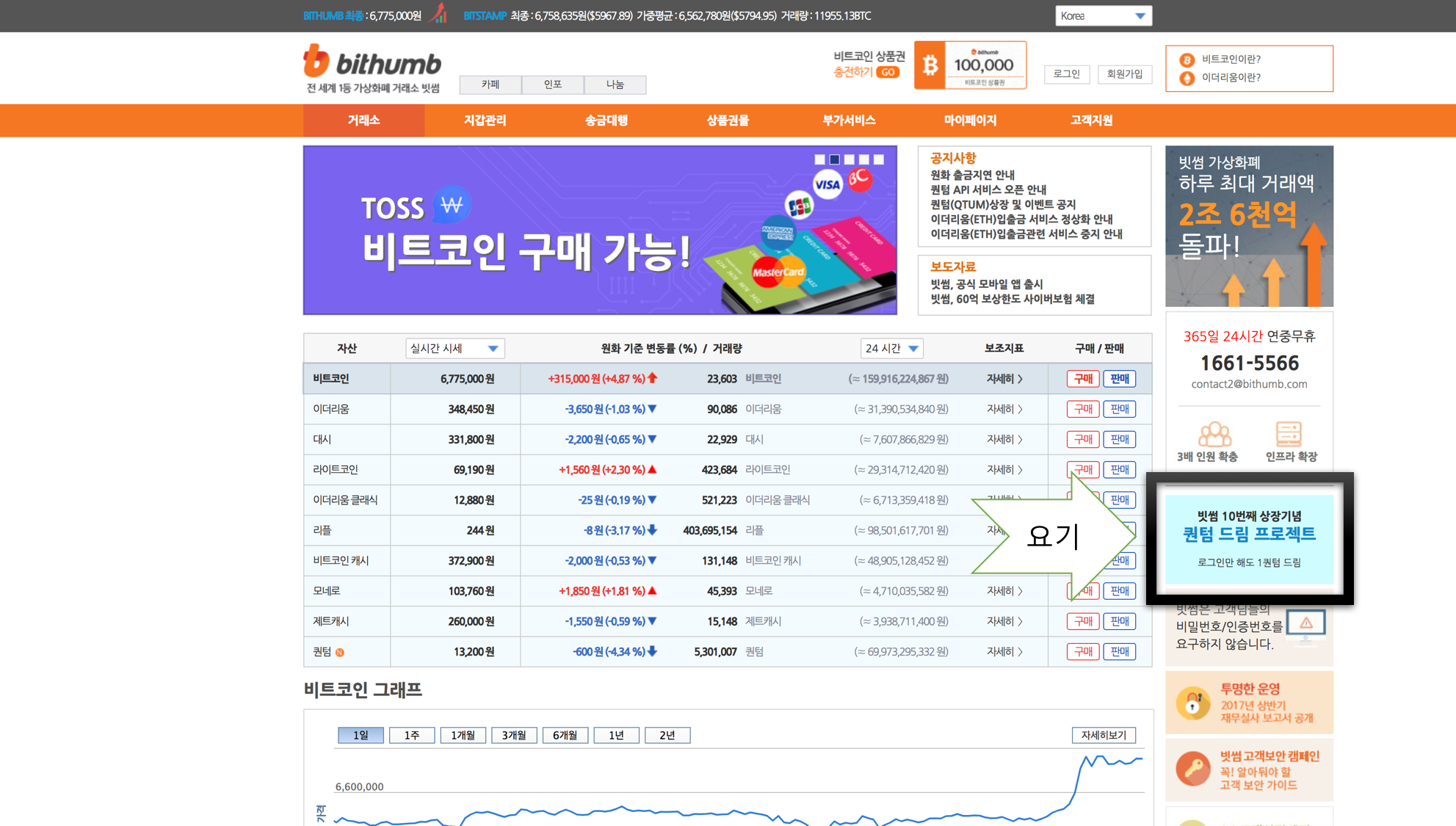Click the 나눔 tab button

coord(615,84)
